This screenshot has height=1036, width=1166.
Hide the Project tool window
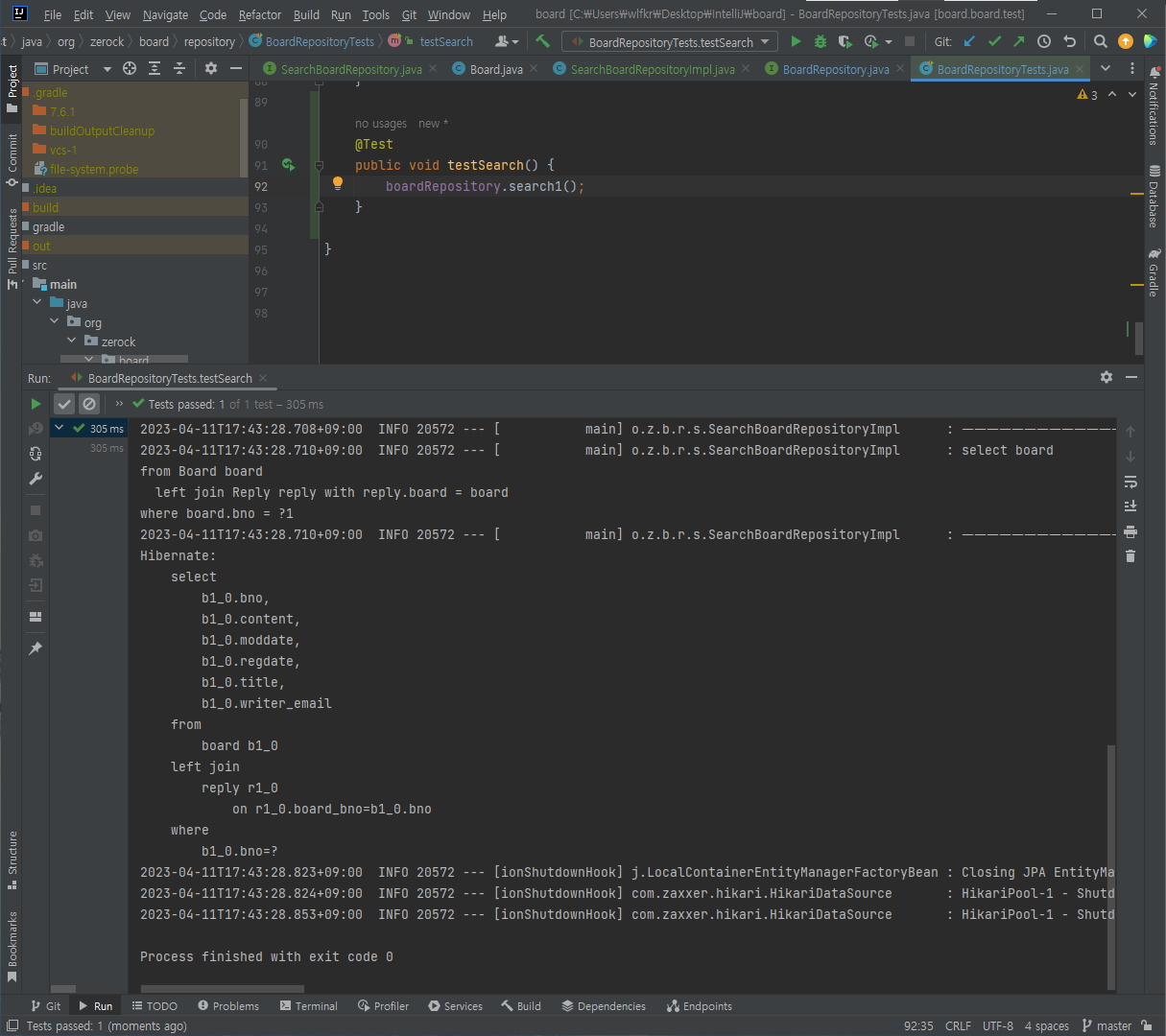236,68
